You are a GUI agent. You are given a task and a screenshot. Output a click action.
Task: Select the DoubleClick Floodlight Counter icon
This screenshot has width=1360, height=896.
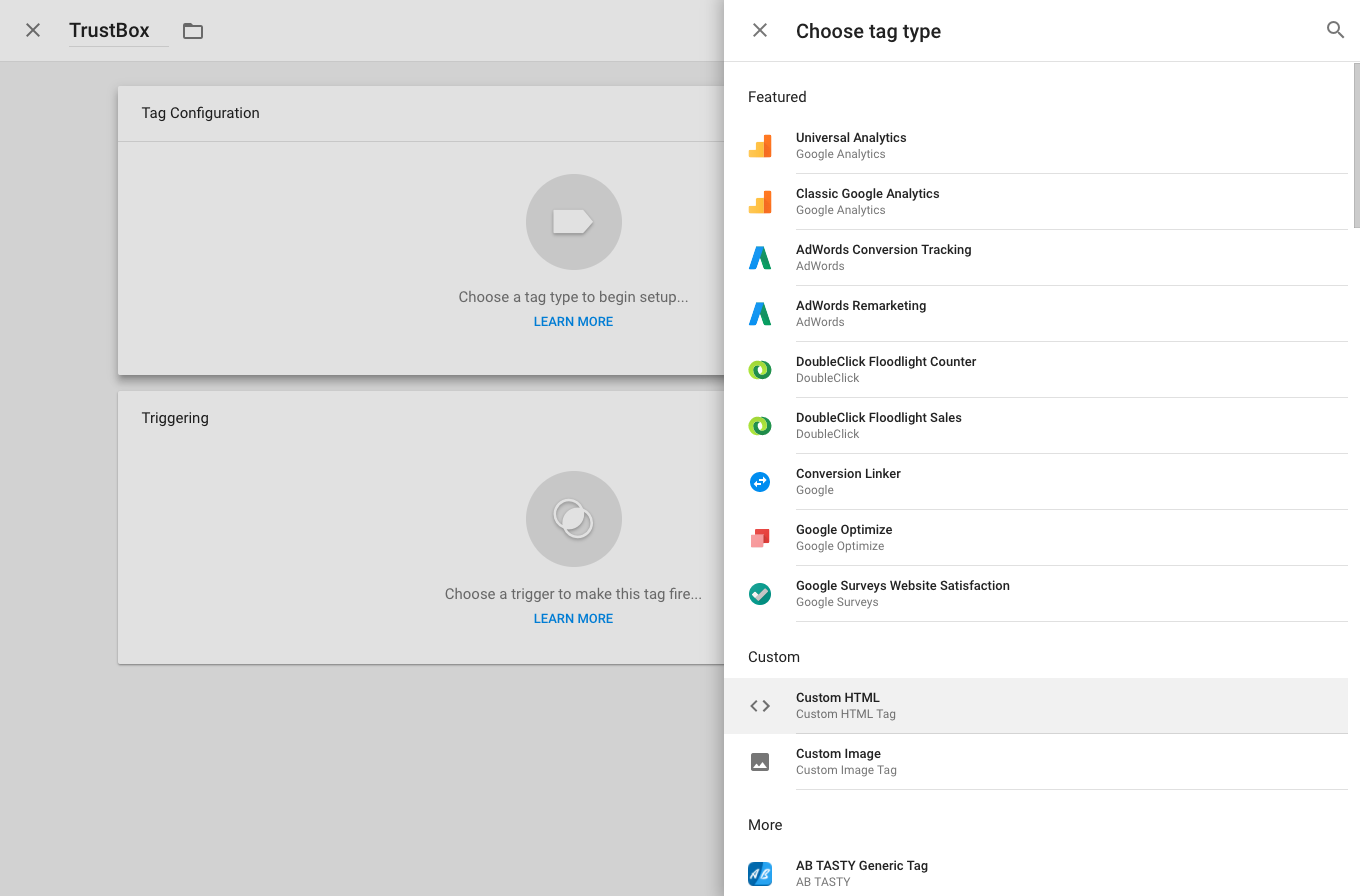click(x=760, y=369)
